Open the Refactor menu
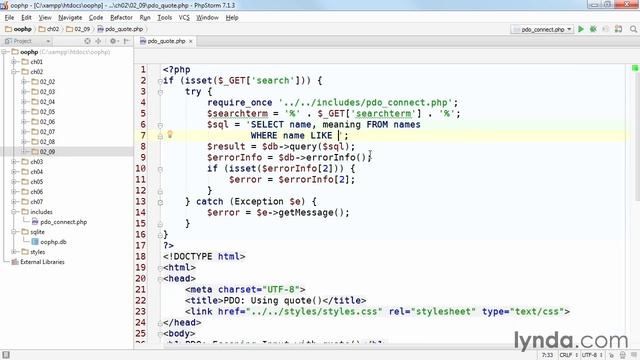The height and width of the screenshot is (360, 640). pyautogui.click(x=121, y=18)
